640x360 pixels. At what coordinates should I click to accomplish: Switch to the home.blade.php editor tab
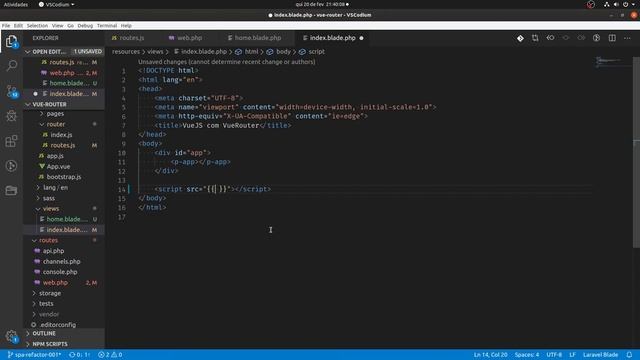click(x=258, y=38)
